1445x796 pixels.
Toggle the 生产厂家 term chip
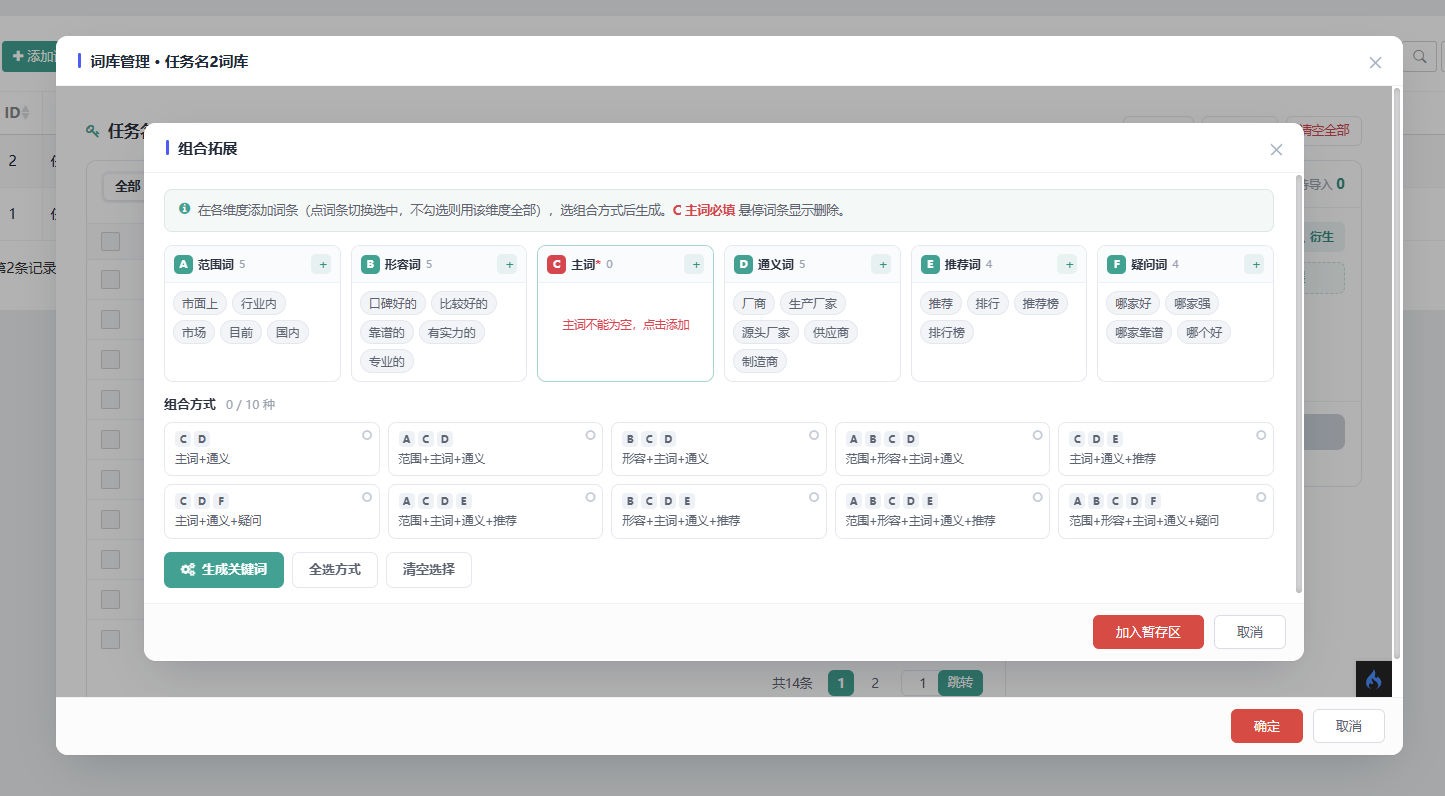click(813, 303)
